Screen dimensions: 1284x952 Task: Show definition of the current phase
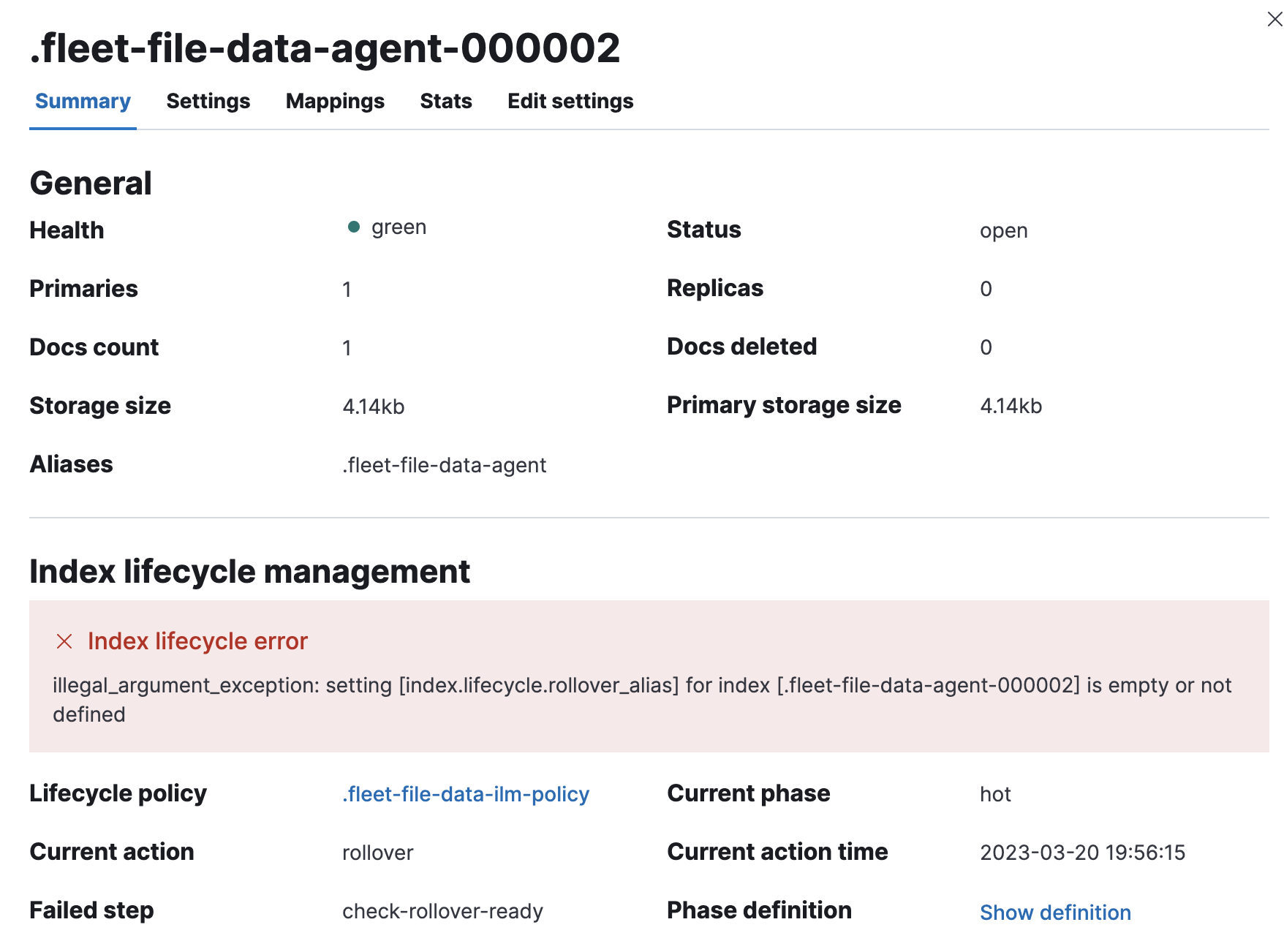coord(1055,912)
